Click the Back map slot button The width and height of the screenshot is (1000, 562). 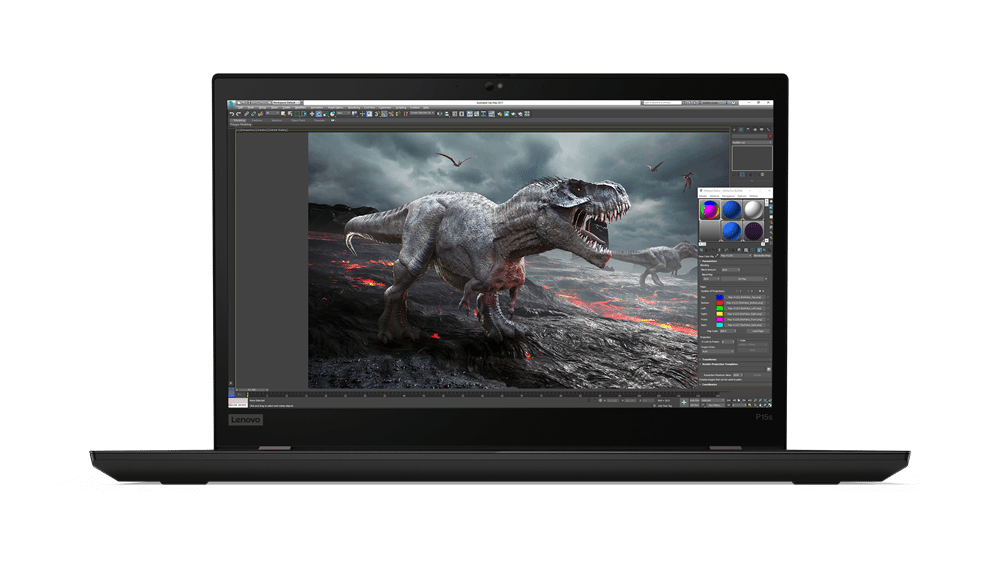click(x=746, y=325)
